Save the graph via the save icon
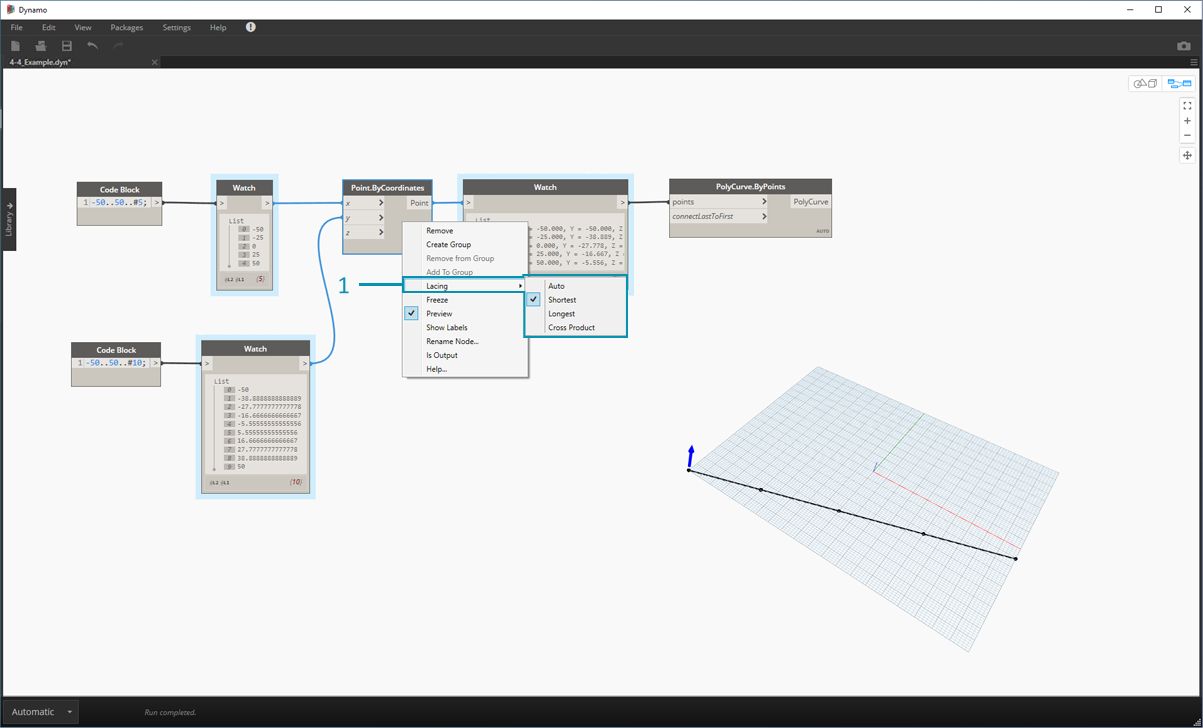Image resolution: width=1203 pixels, height=728 pixels. (66, 45)
